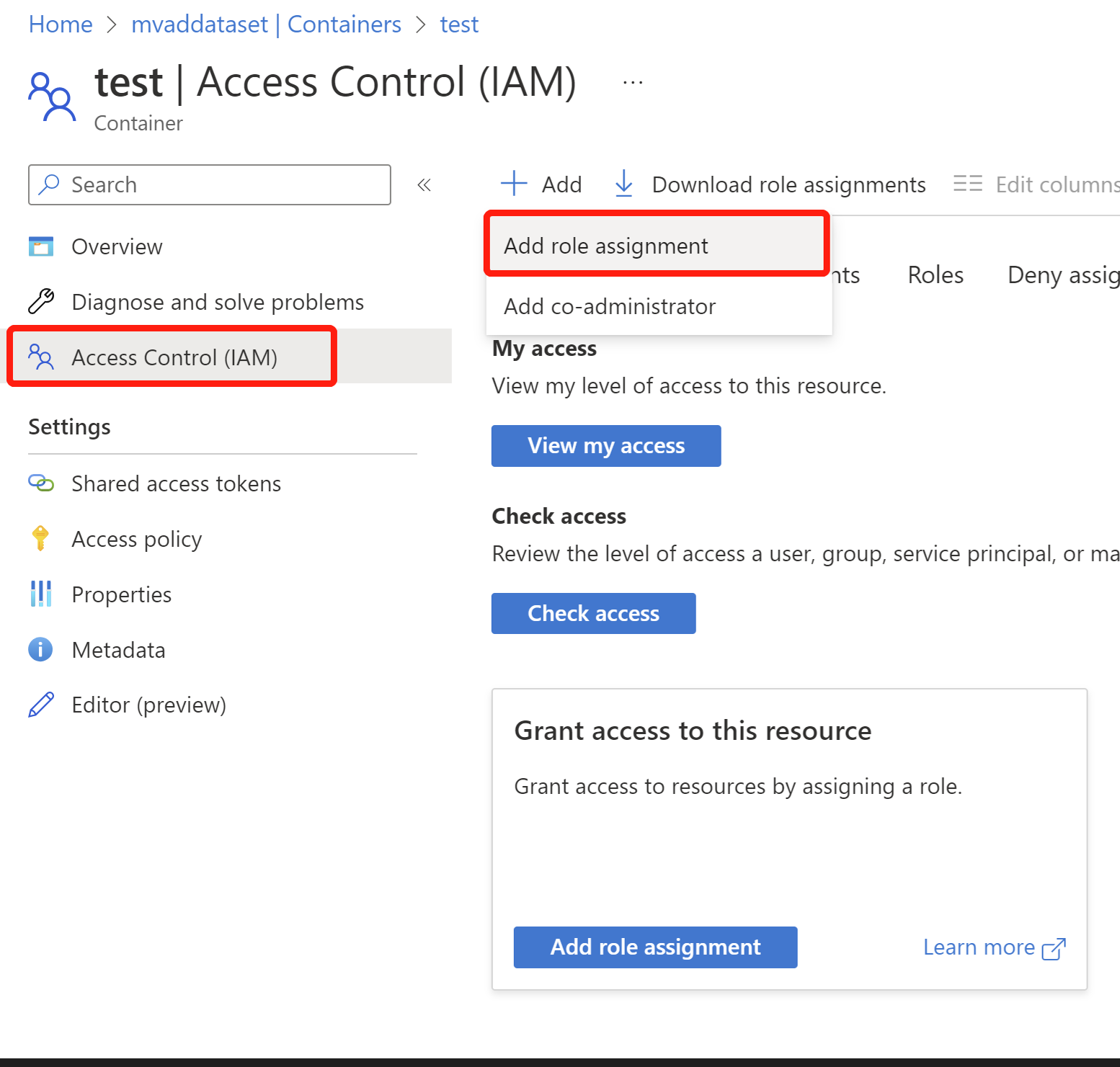Switch to the Roles tab

pyautogui.click(x=935, y=274)
